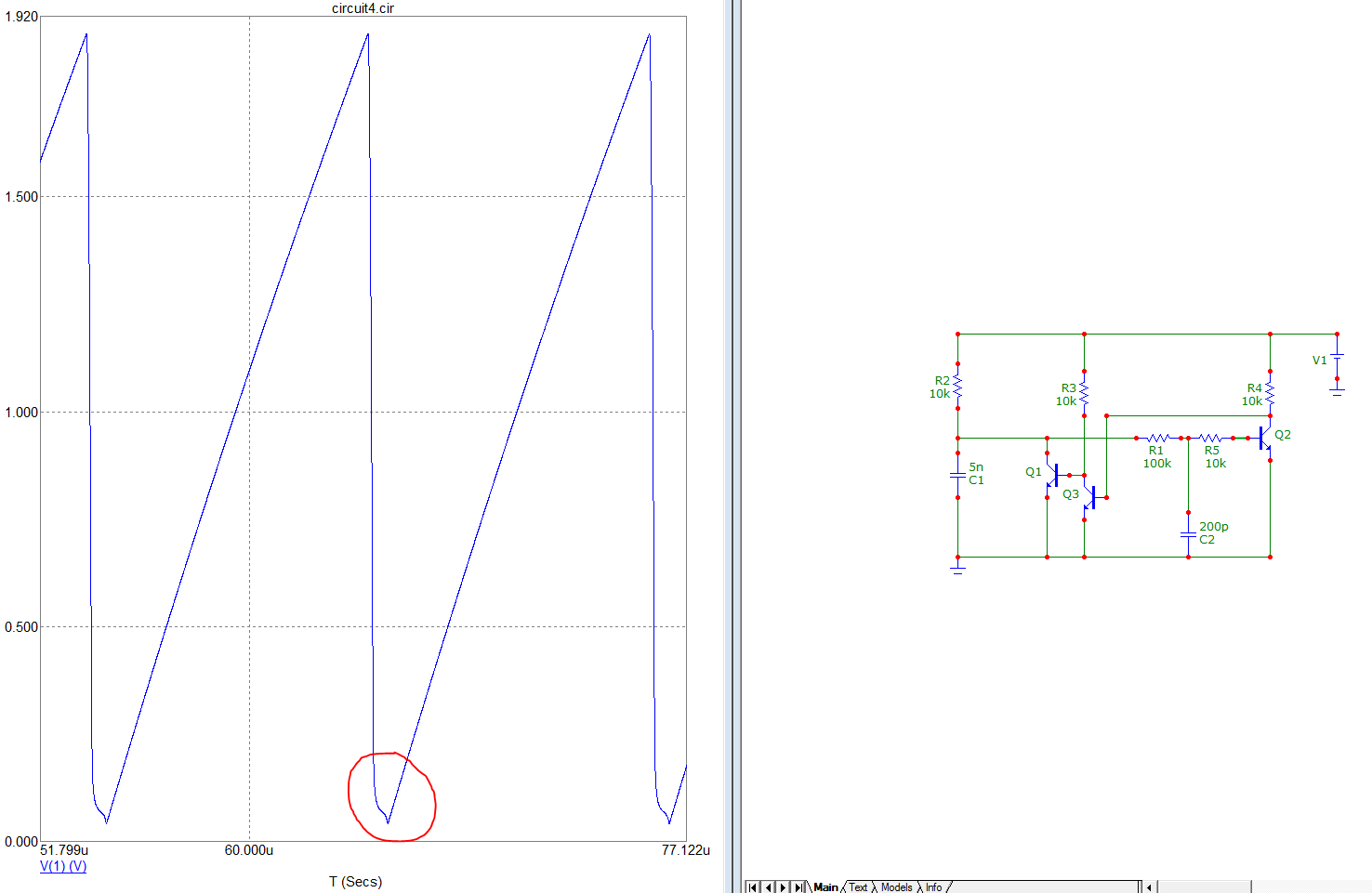Click the 200p value of capacitor C2
1372x893 pixels.
pos(1214,527)
